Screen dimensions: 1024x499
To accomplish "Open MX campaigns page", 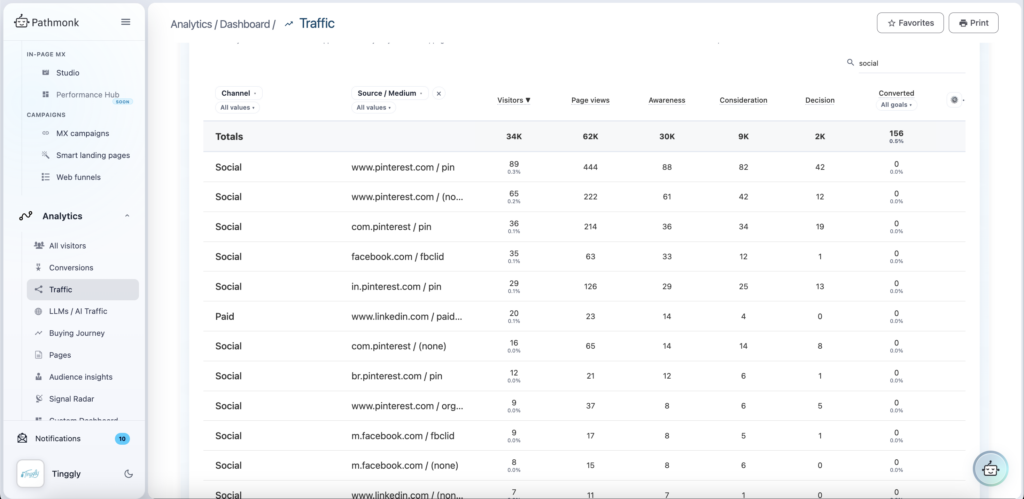I will point(82,133).
